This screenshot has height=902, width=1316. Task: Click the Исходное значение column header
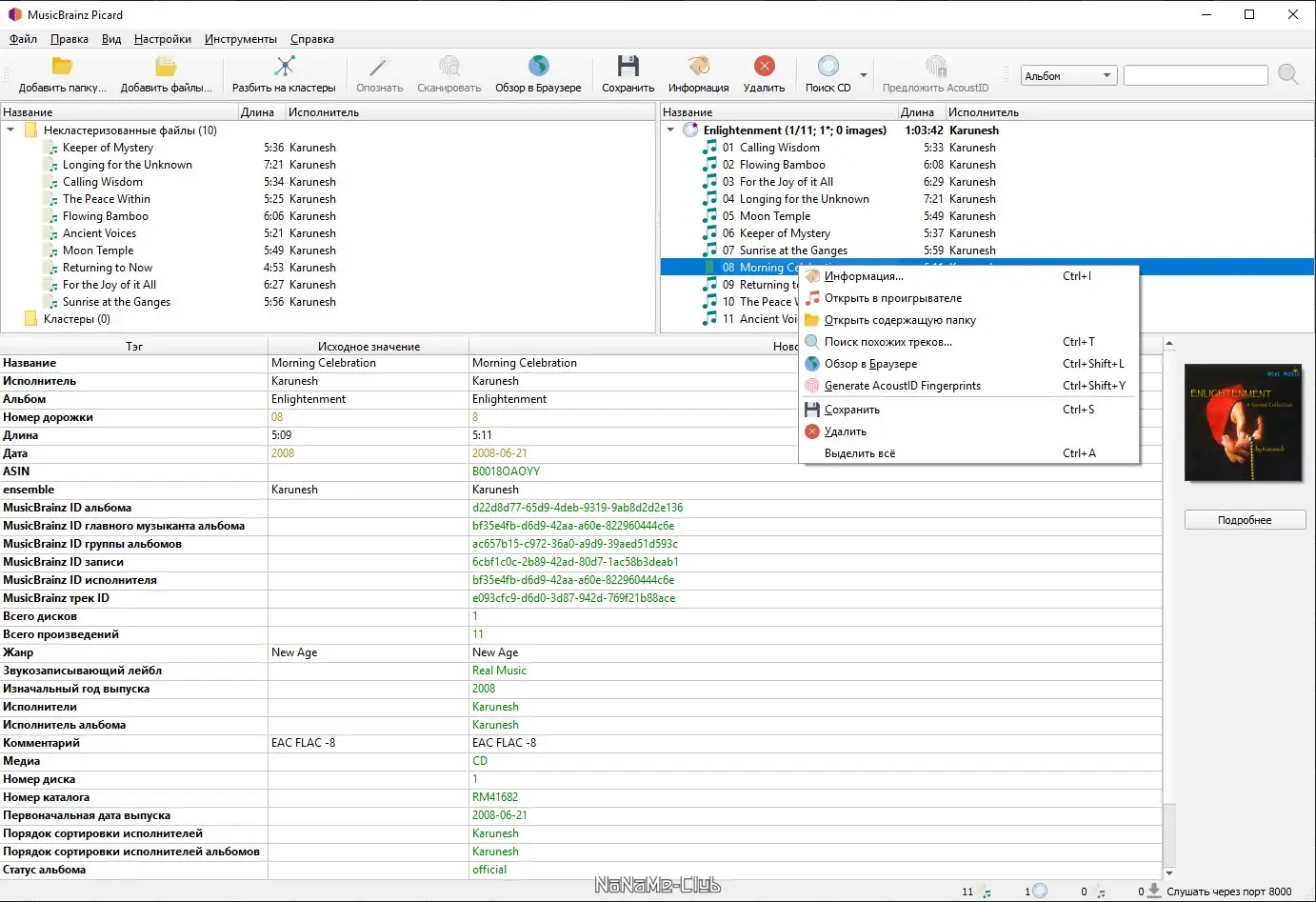(369, 347)
